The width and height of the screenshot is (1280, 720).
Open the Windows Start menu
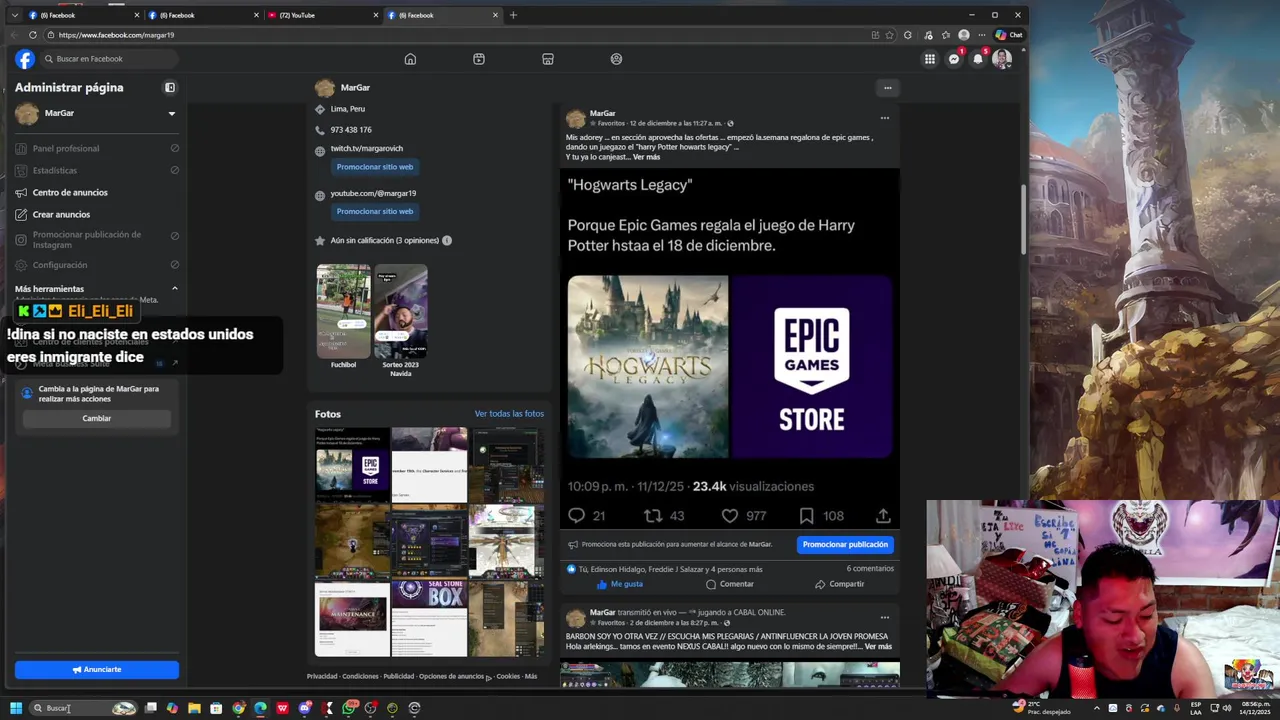(16, 708)
